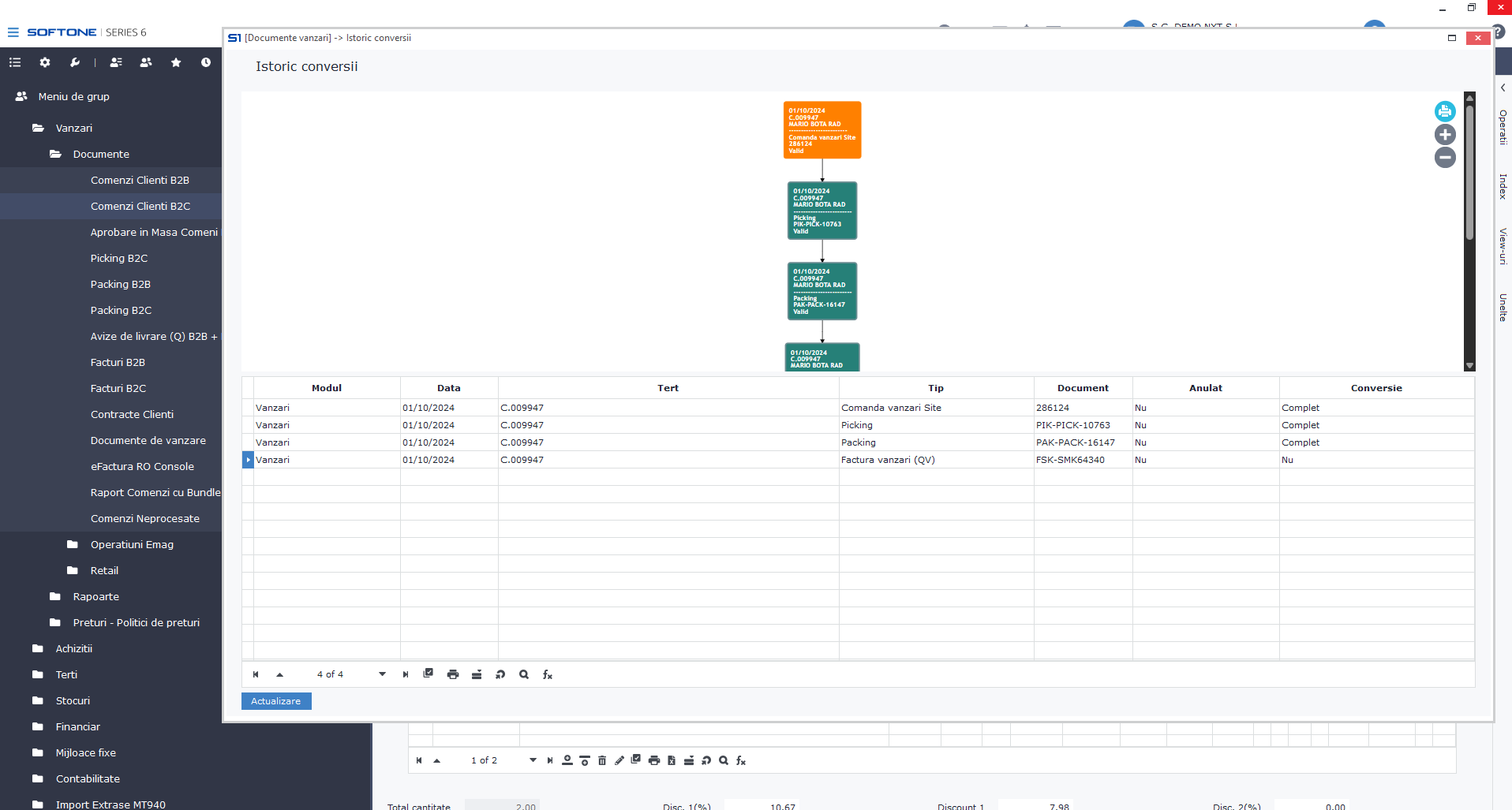Open the next-record dropdown arrow beside 4 of 4
1512x810 pixels.
click(382, 674)
